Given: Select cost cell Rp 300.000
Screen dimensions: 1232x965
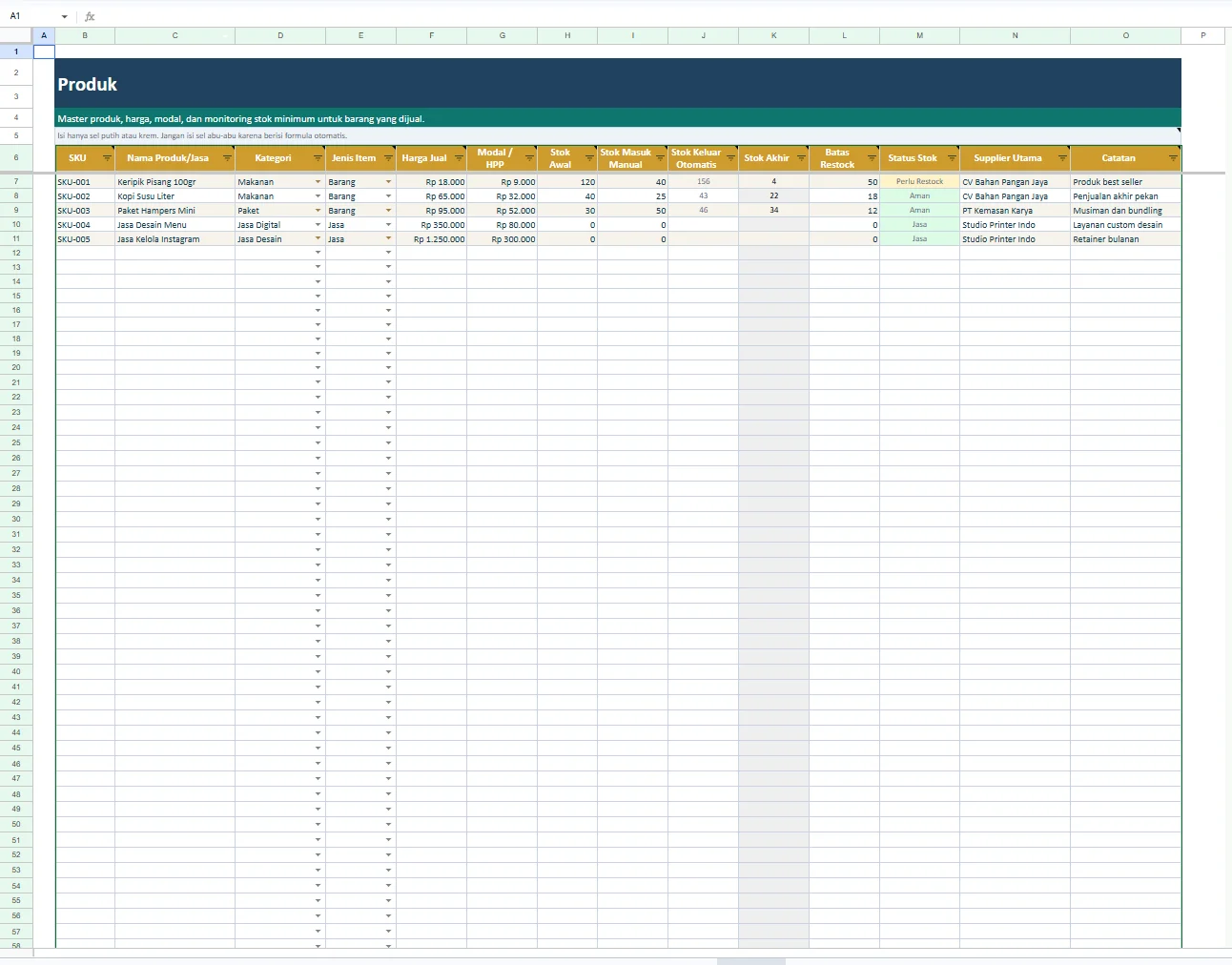Looking at the screenshot, I should [x=503, y=239].
